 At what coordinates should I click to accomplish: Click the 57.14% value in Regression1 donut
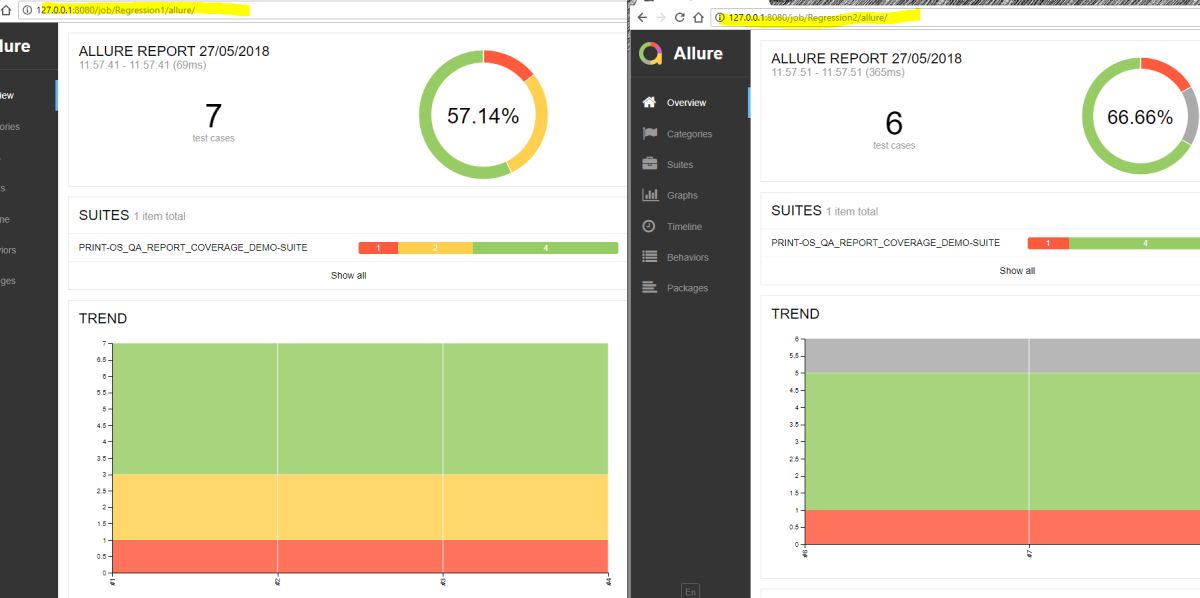483,116
